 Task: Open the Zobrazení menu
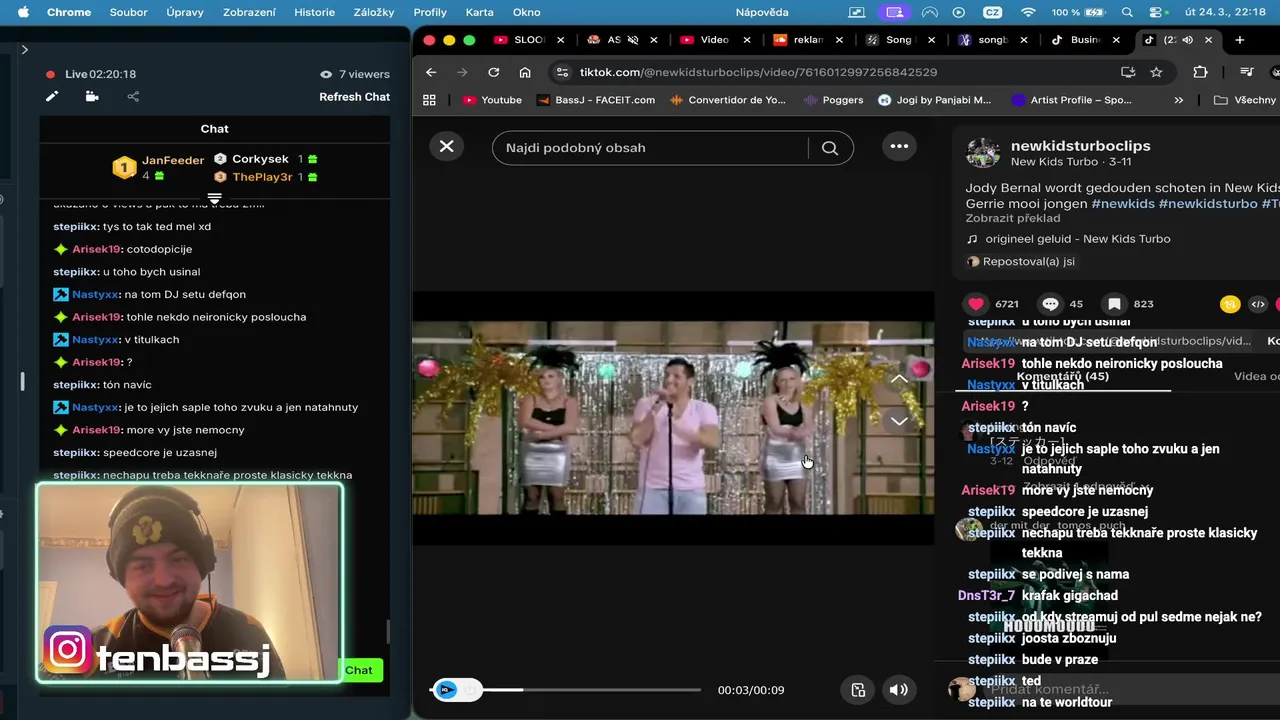(249, 12)
